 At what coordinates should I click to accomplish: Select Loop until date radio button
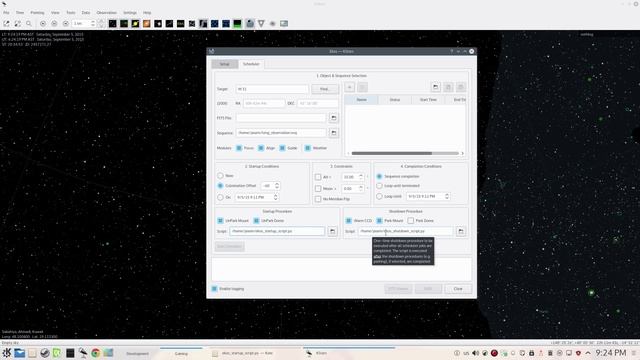coord(379,196)
